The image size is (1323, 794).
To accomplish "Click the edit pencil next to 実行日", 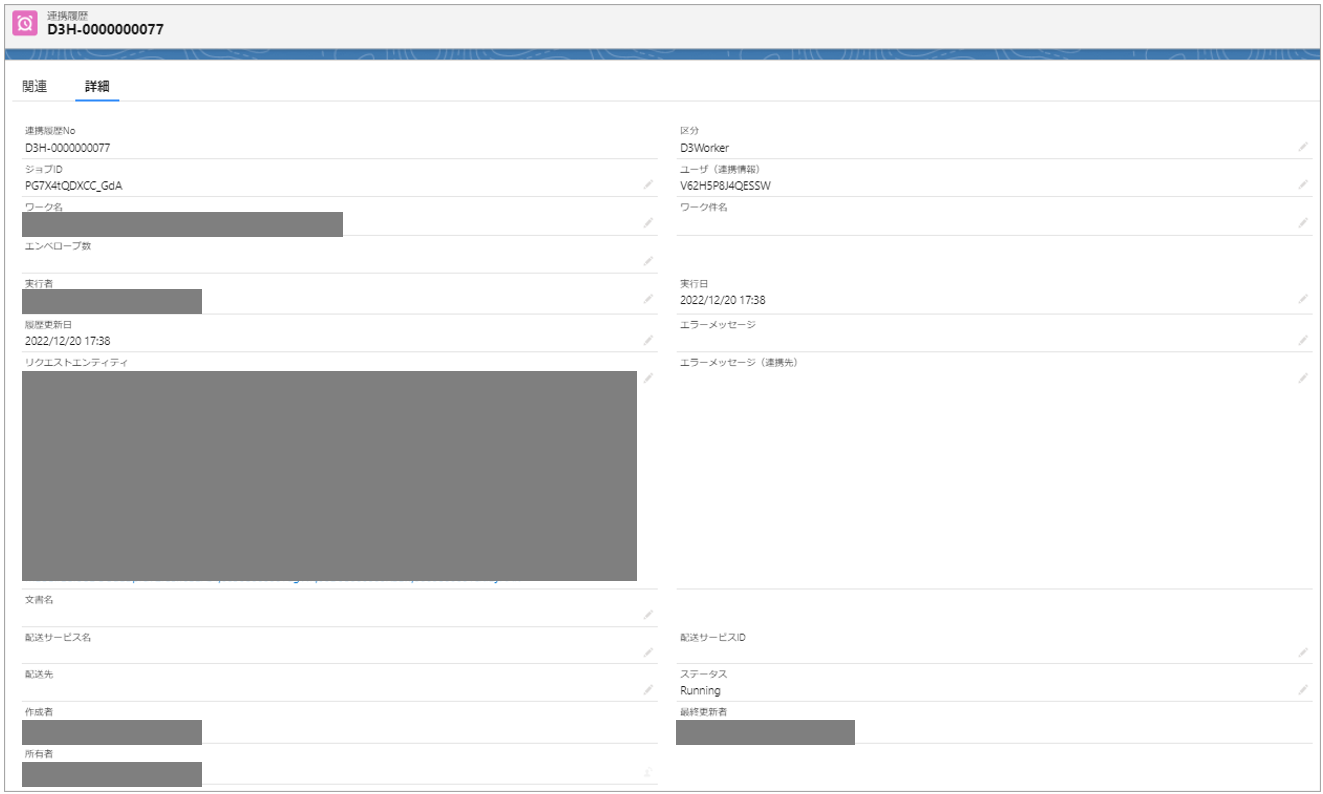I will 1303,299.
